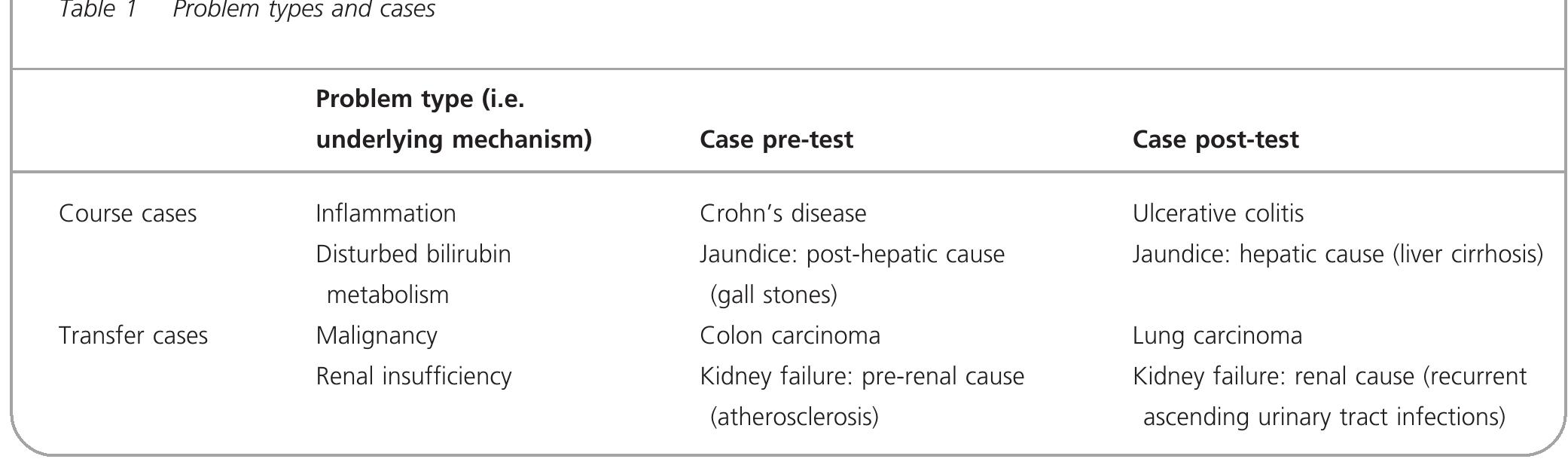Select the "Jaundice: hepatic cause (liver cirrhosis)" cell
Screen dimensions: 1568x459
click(1338, 254)
